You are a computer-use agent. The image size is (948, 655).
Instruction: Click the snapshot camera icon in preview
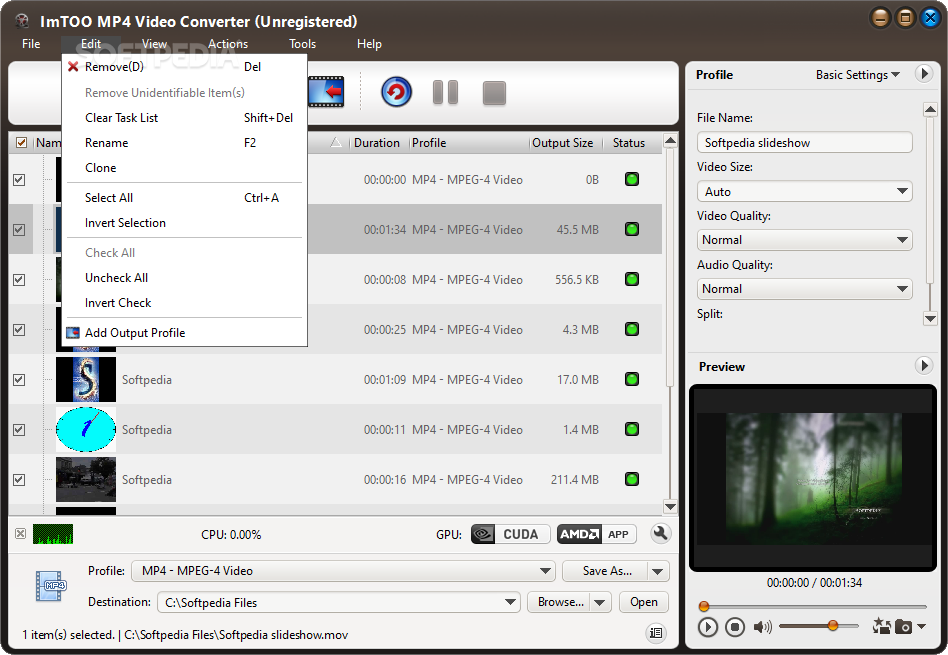[x=903, y=627]
